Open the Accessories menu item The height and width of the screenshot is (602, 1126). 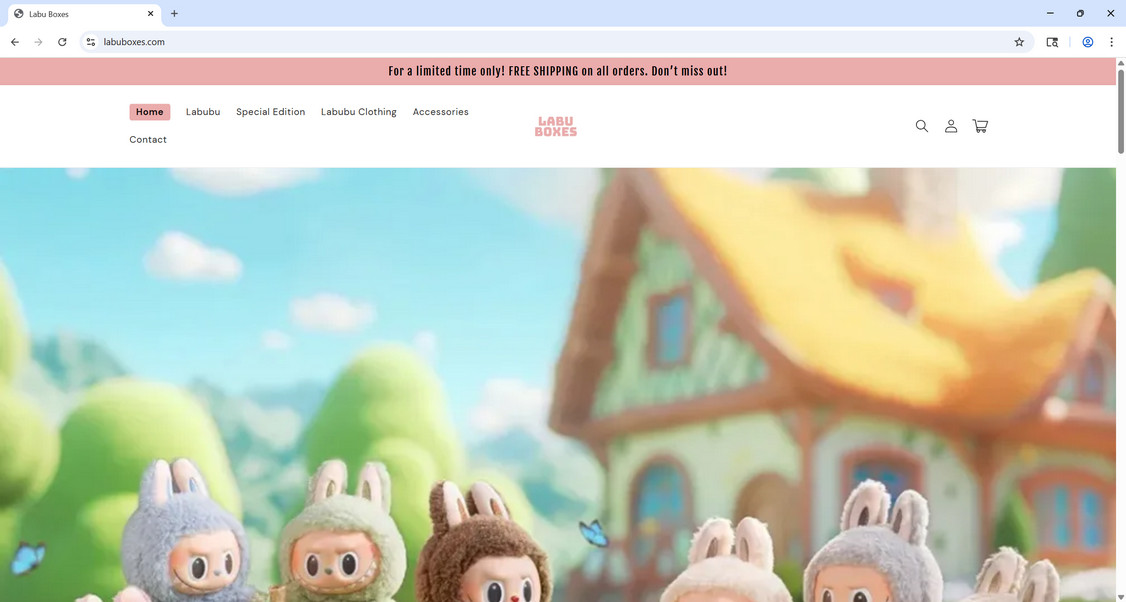(440, 112)
